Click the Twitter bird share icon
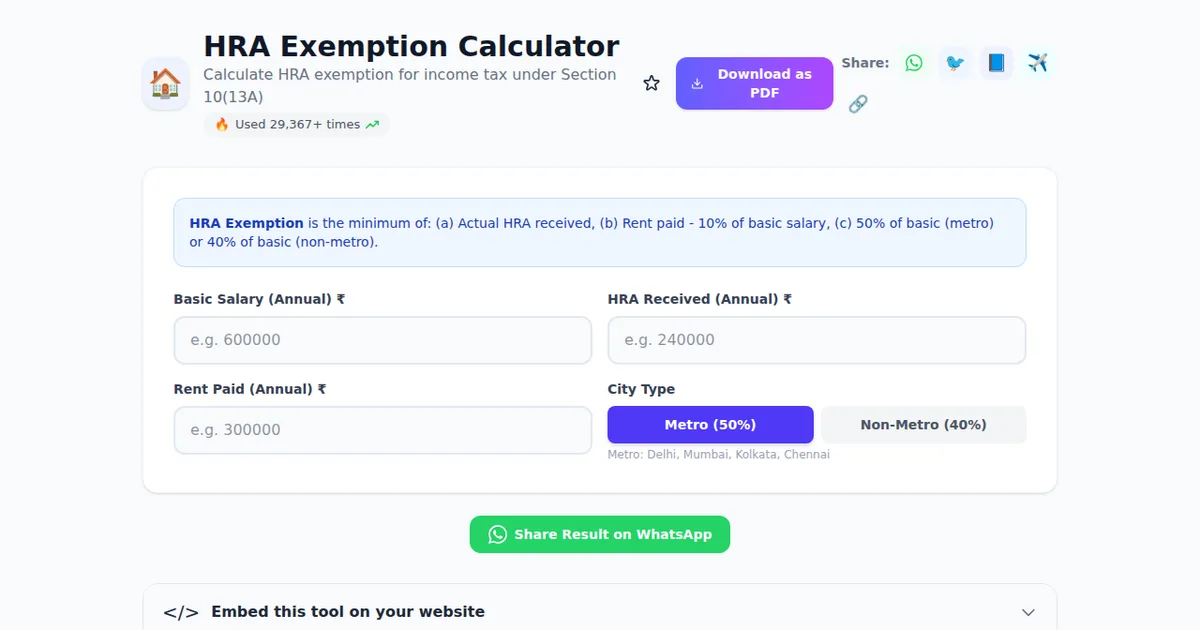This screenshot has width=1200, height=630. click(x=955, y=62)
